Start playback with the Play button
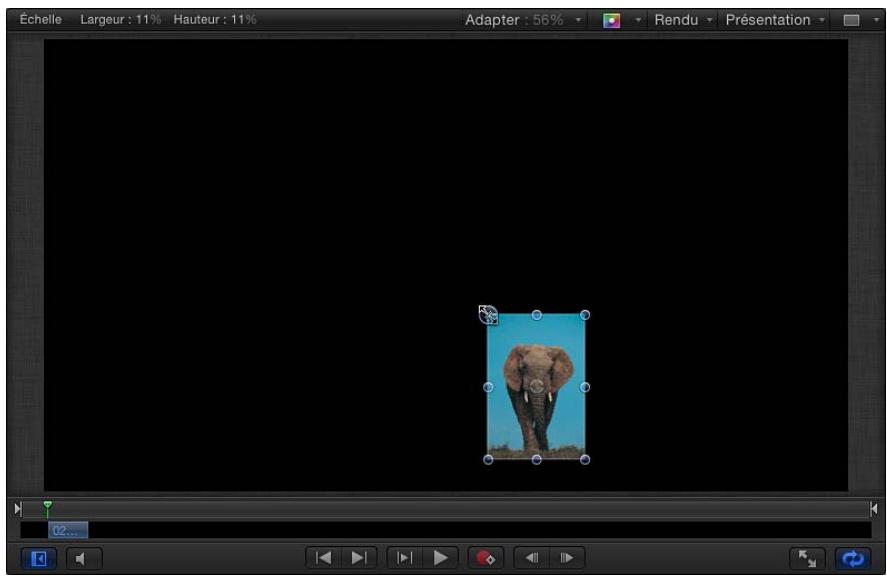Screen dimensions: 887x579 (x=440, y=558)
